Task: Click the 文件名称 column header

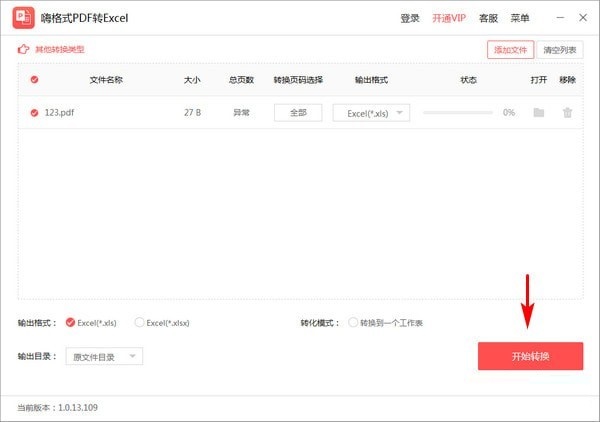Action: click(x=106, y=80)
